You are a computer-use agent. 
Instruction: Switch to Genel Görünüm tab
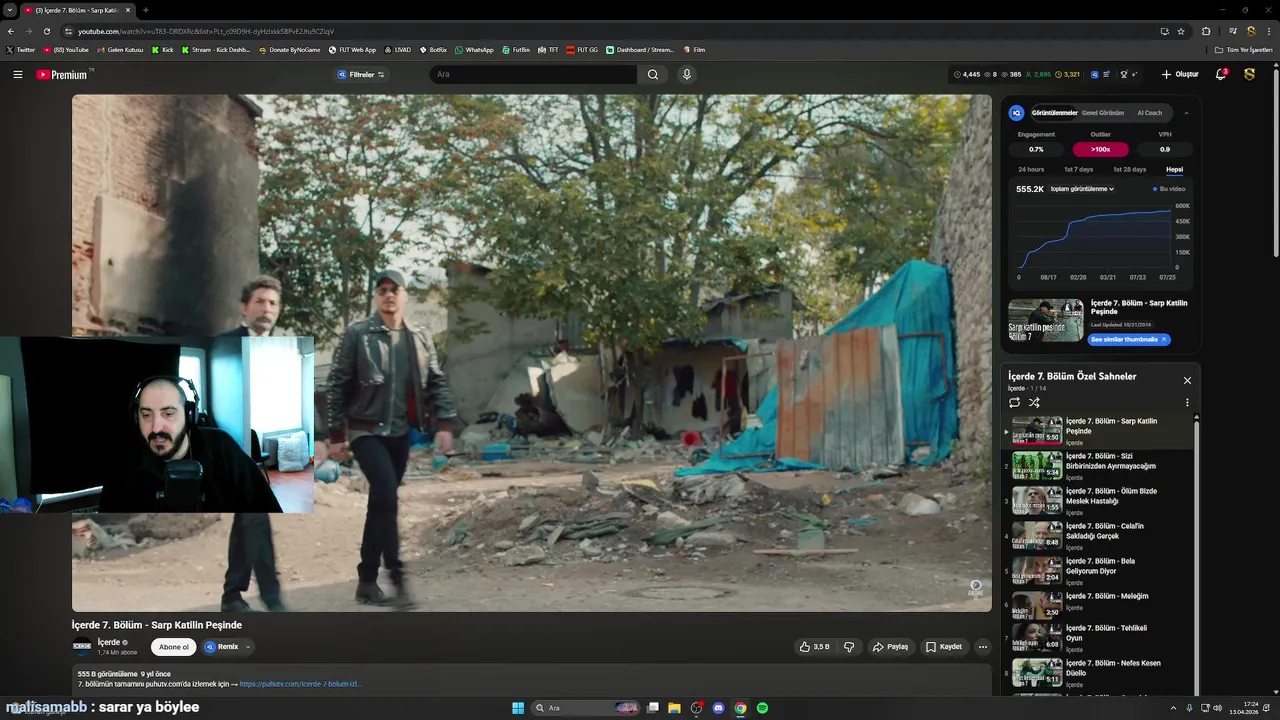pyautogui.click(x=1103, y=113)
